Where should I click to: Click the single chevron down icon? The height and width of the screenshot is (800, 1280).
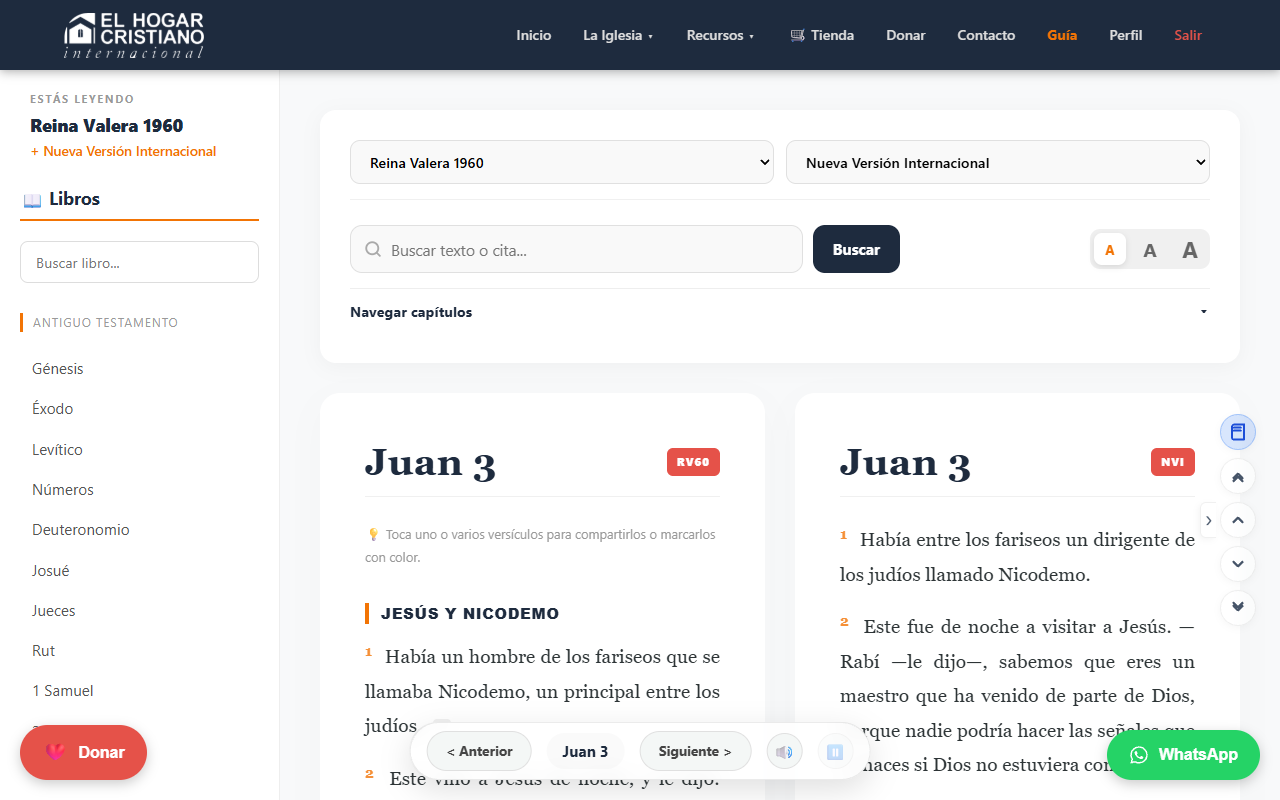point(1238,564)
